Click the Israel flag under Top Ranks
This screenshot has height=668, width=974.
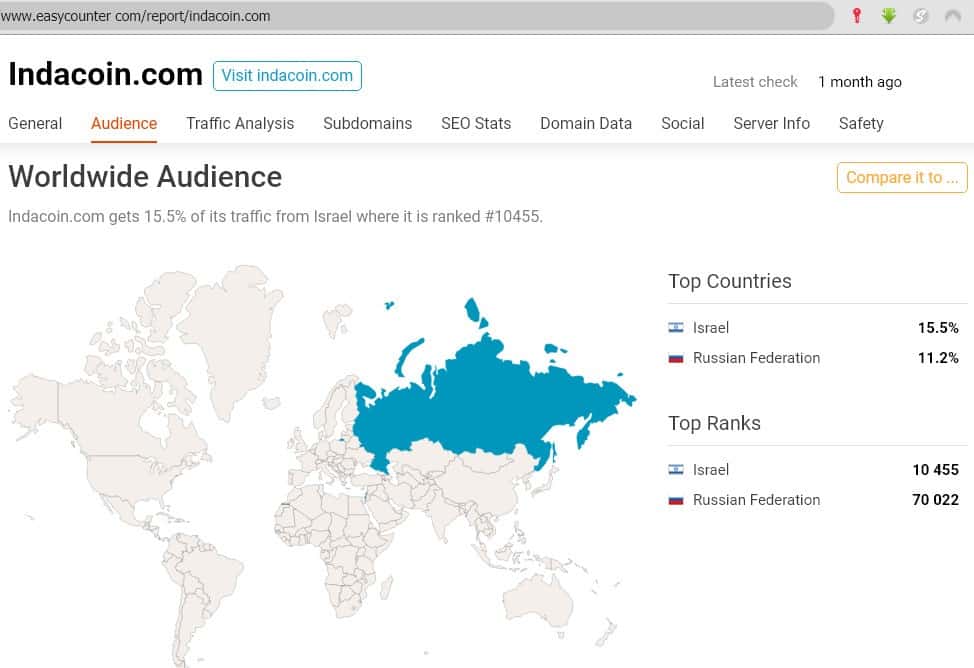[676, 470]
